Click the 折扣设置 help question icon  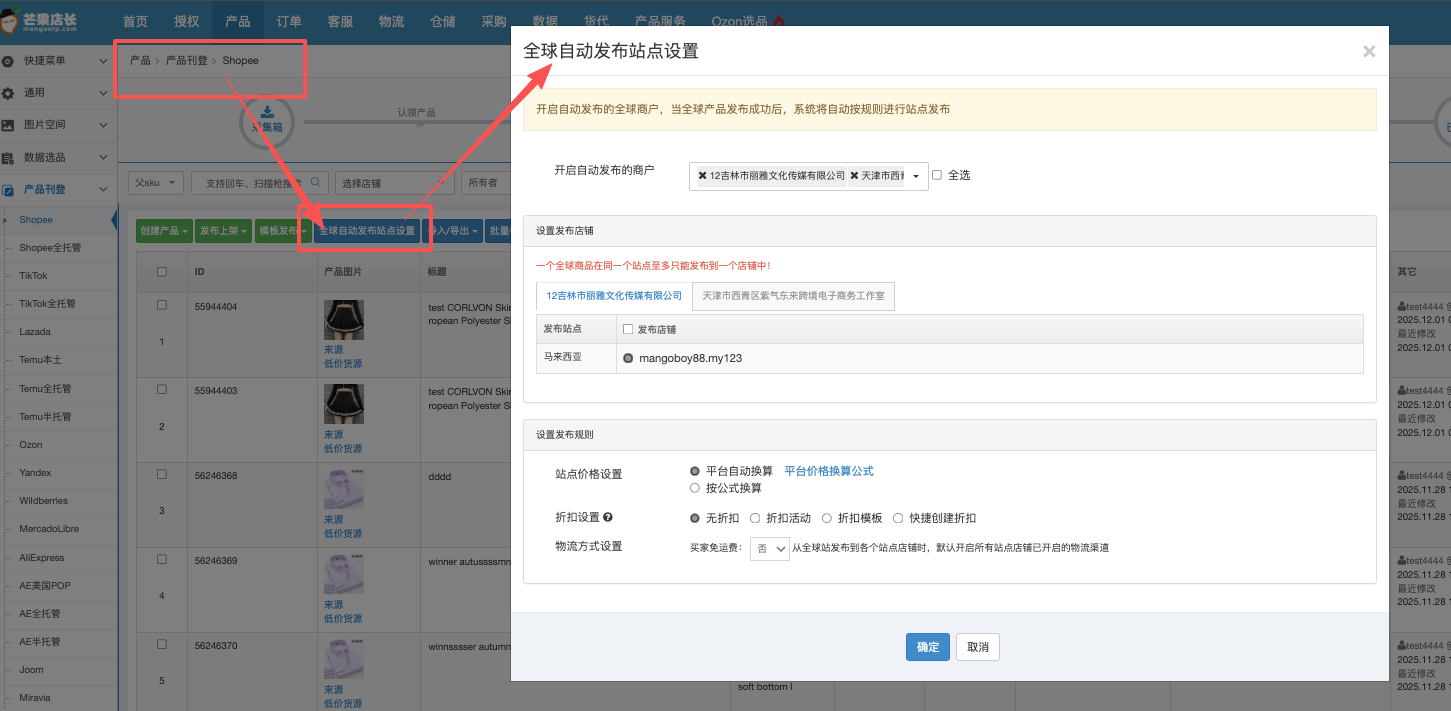[x=608, y=518]
